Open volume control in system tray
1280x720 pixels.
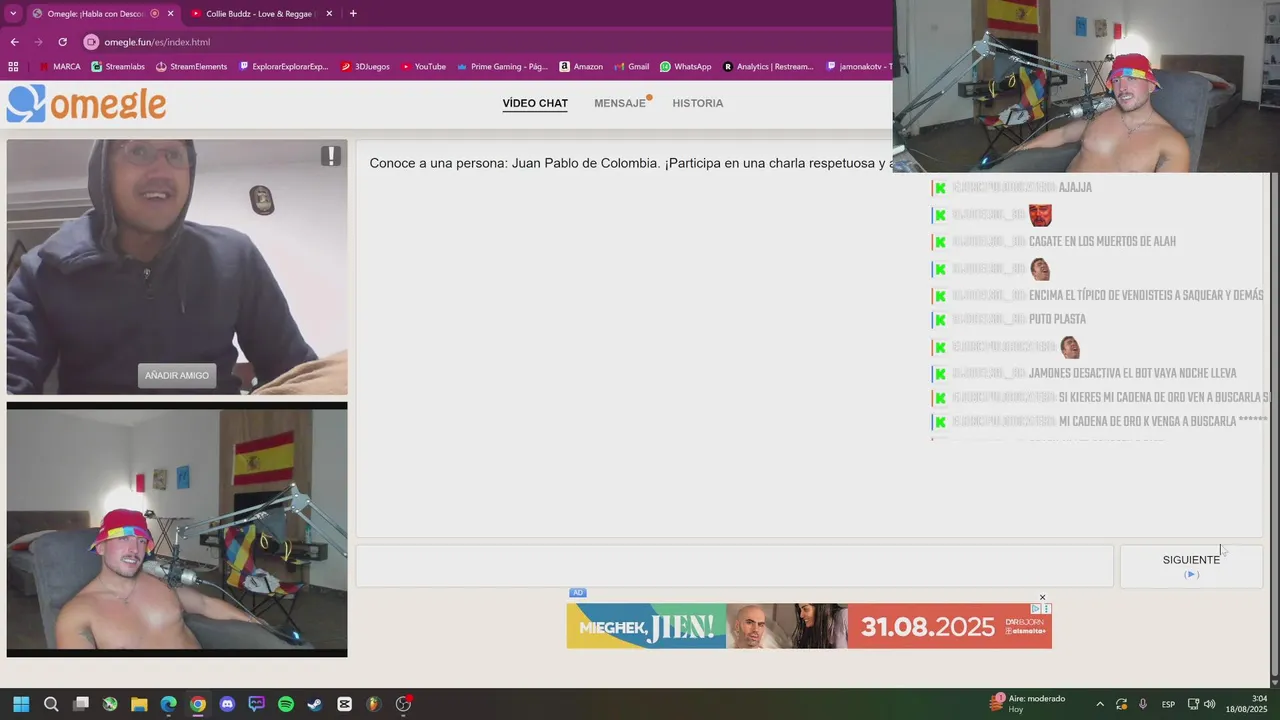pyautogui.click(x=1209, y=704)
